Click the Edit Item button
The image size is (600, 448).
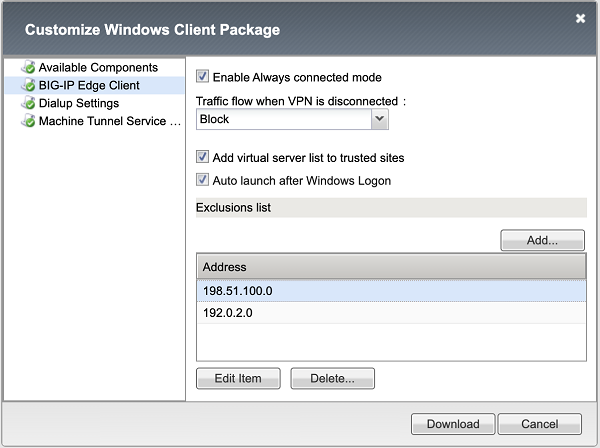click(238, 378)
